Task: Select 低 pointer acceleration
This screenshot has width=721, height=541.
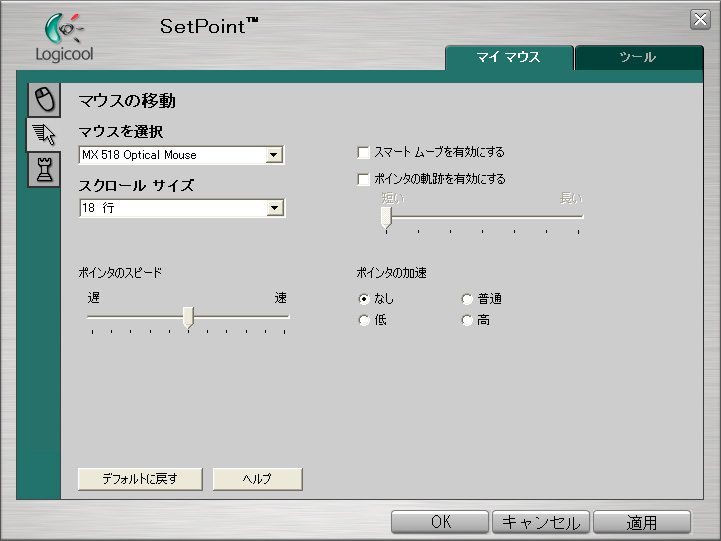Action: point(364,320)
